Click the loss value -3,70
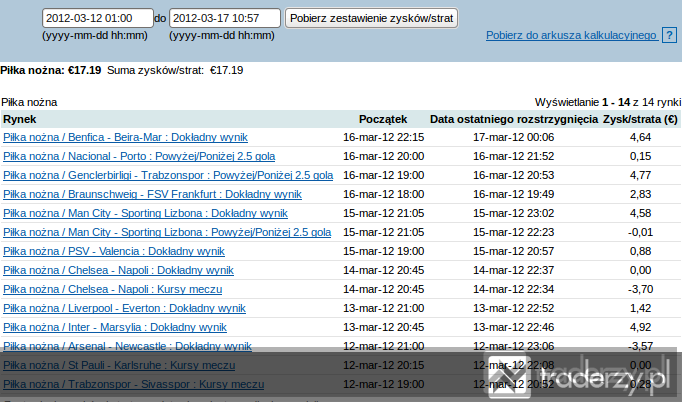Viewport: 682px width, 402px height. tap(640, 289)
